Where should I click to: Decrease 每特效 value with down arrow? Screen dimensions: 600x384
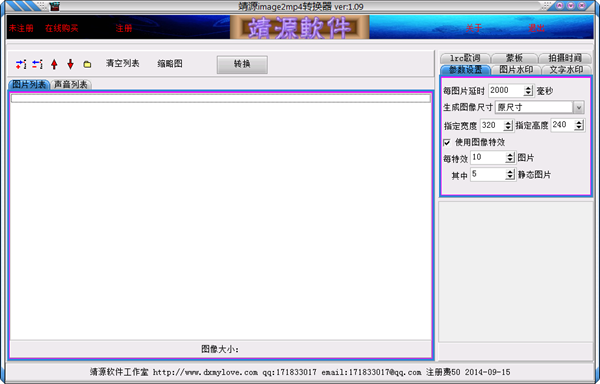pyautogui.click(x=510, y=160)
